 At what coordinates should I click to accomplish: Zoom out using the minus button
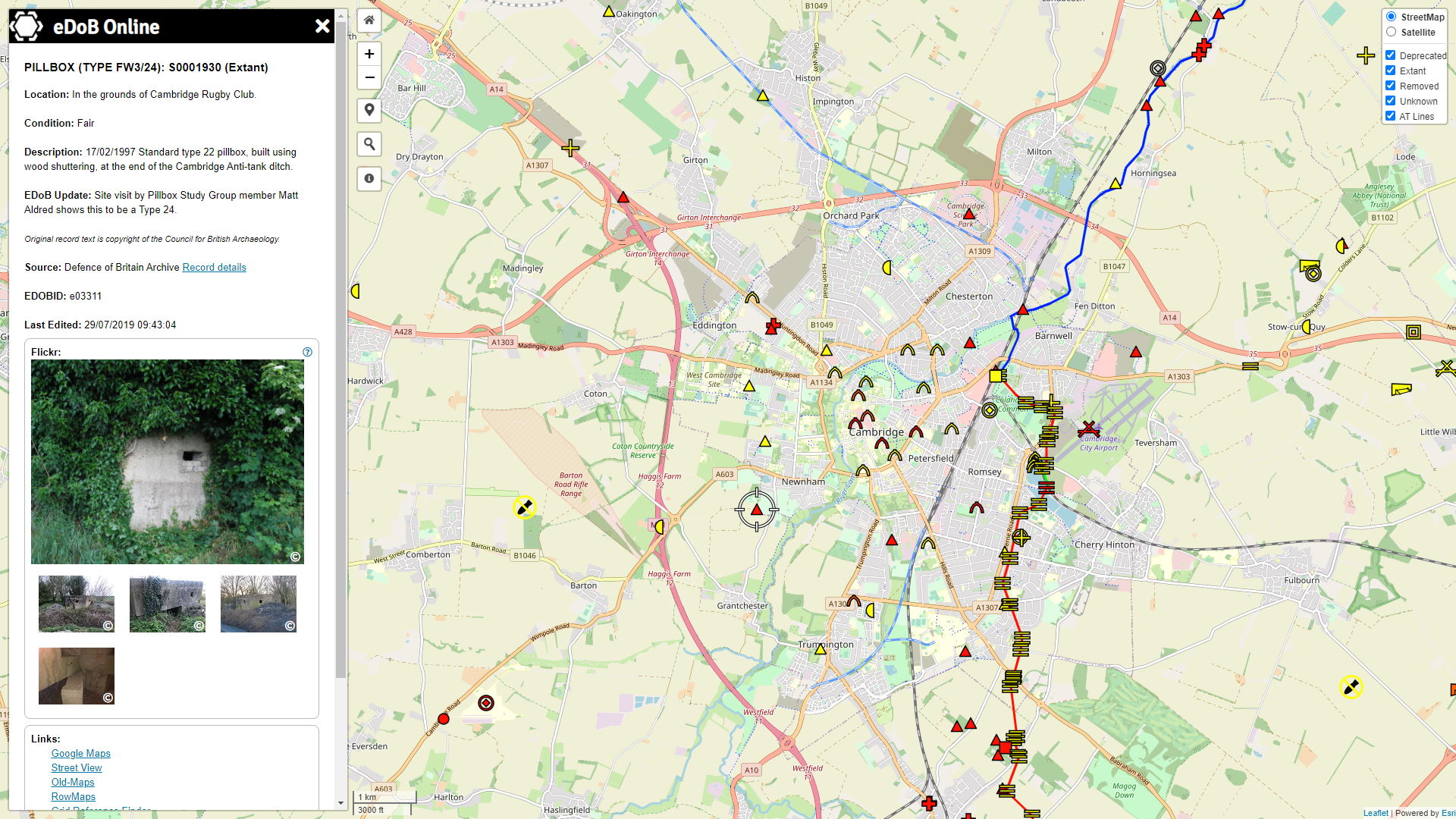click(369, 77)
